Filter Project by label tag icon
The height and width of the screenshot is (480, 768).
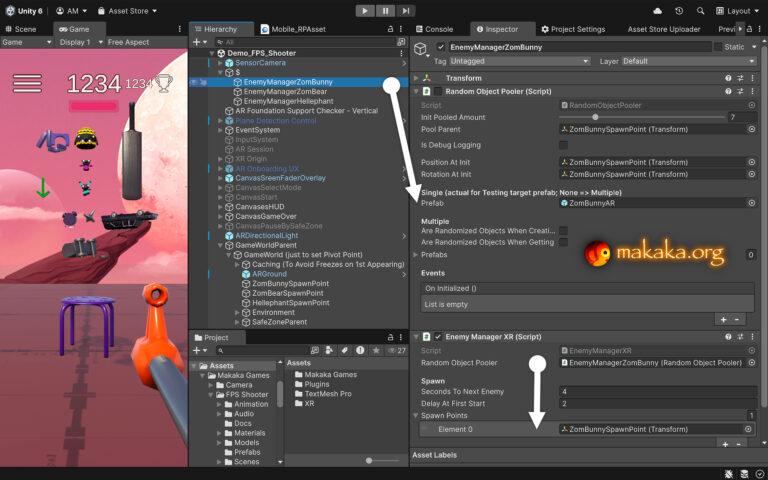click(x=345, y=350)
